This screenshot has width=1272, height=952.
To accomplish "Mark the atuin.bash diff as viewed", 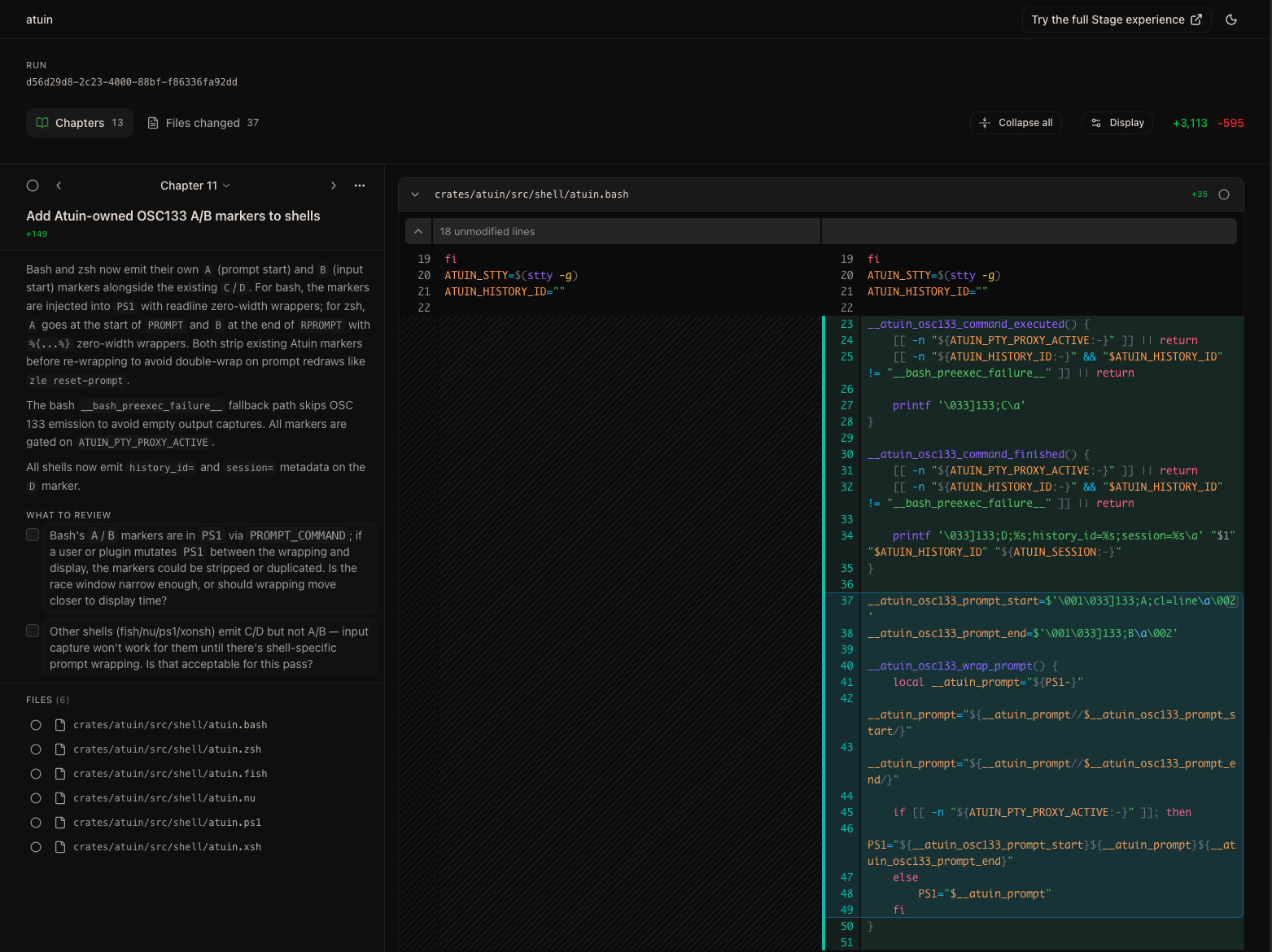I will click(x=1224, y=194).
